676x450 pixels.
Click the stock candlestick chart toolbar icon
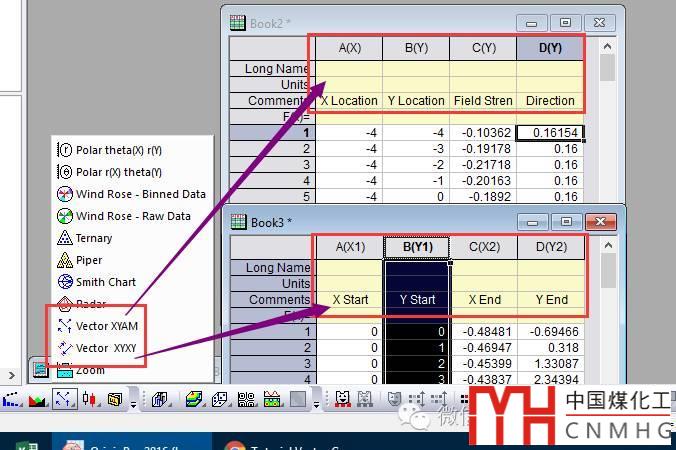90,400
